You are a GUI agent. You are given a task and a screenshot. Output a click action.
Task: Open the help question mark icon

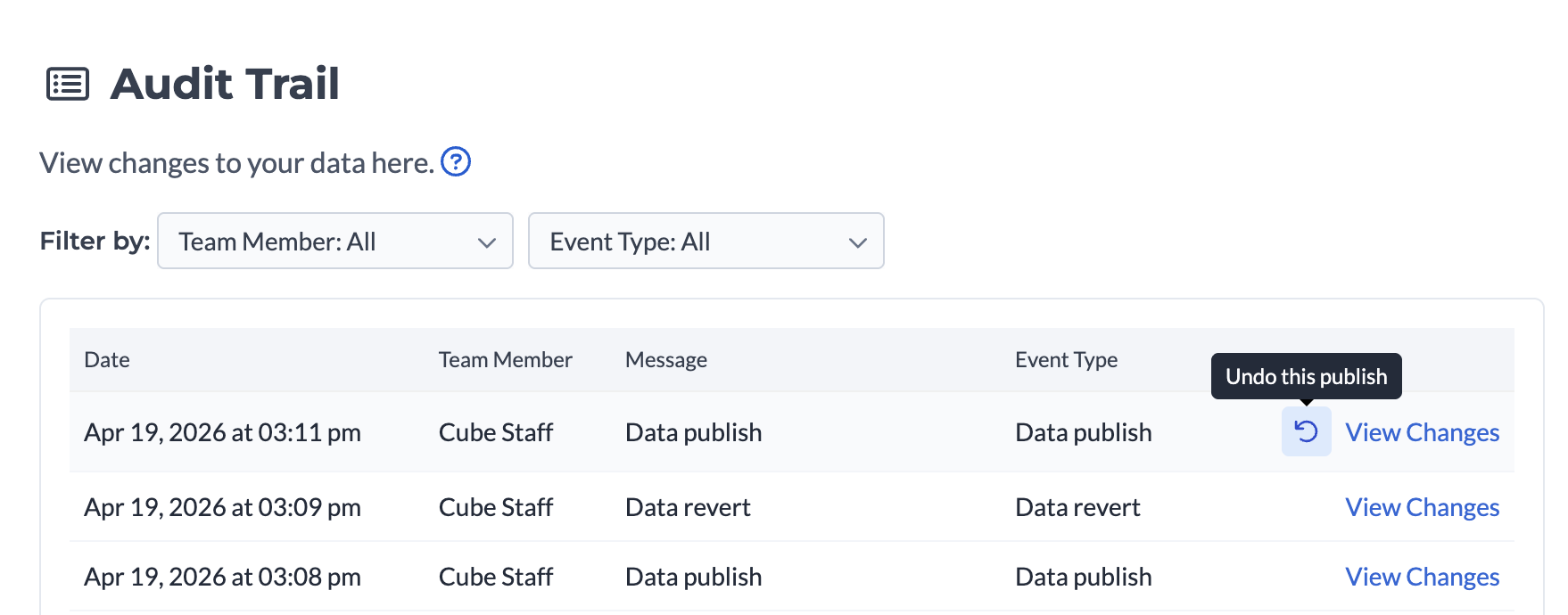456,162
